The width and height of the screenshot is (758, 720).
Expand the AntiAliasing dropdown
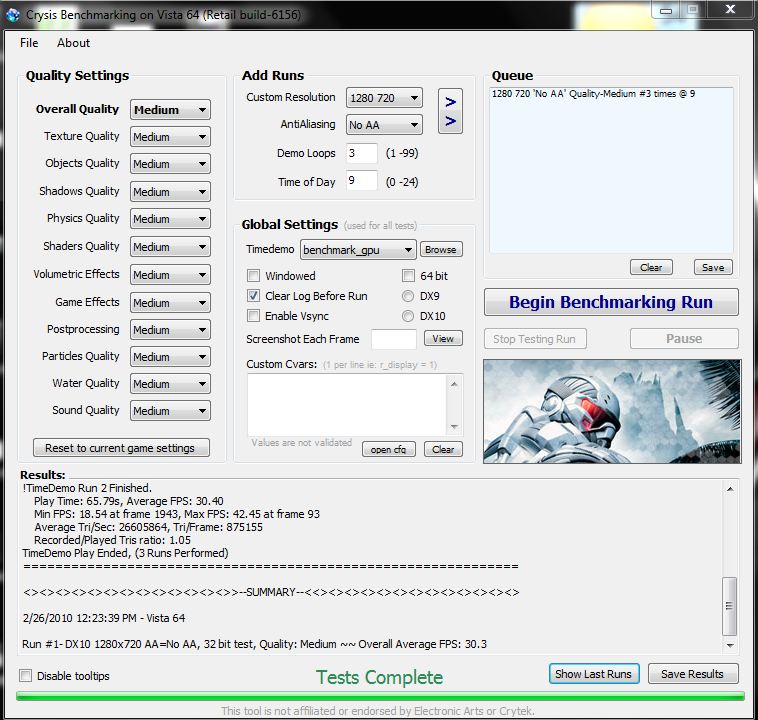(384, 125)
